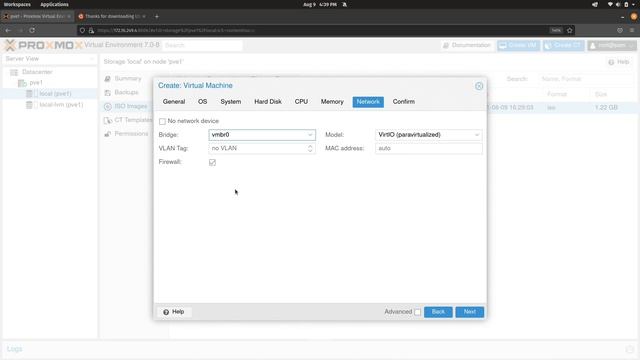Open the ISO Images panel entry
The height and width of the screenshot is (360, 640).
point(130,106)
